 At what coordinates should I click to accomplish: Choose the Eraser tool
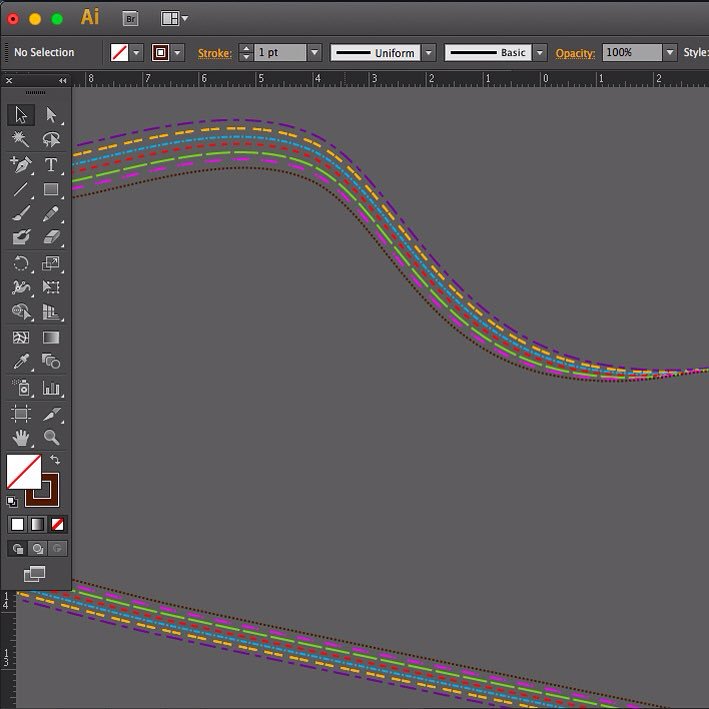click(x=51, y=237)
